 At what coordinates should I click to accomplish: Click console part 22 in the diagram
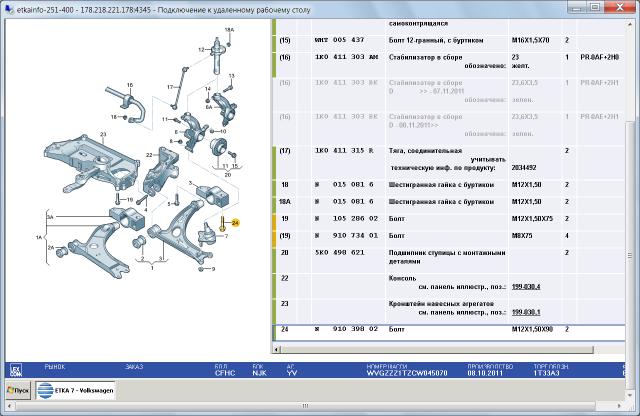click(x=161, y=171)
